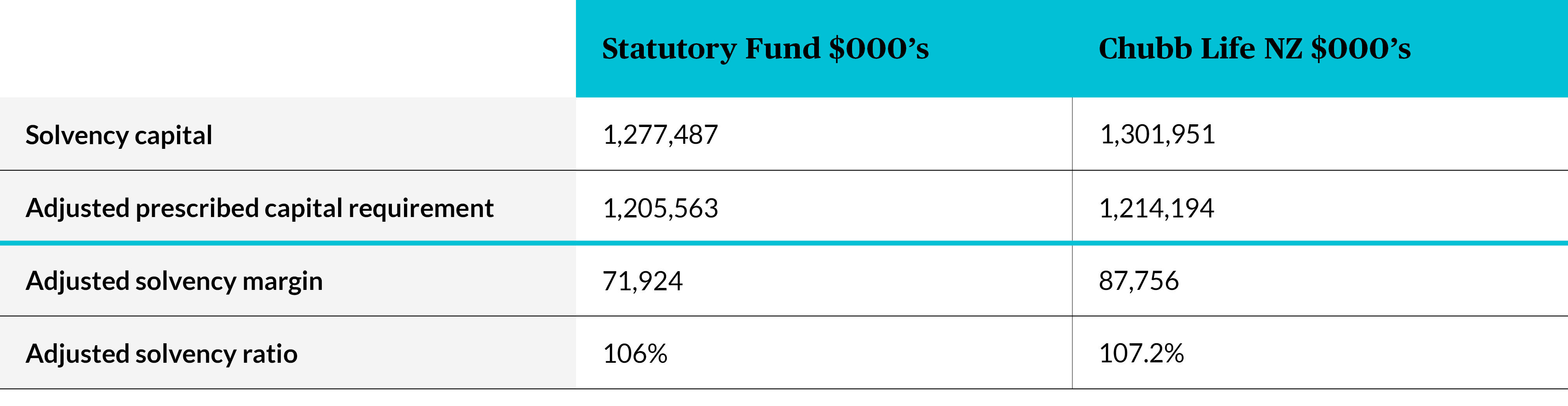Select the 87,756 value cell
Image resolution: width=1568 pixels, height=406 pixels.
tap(1139, 281)
